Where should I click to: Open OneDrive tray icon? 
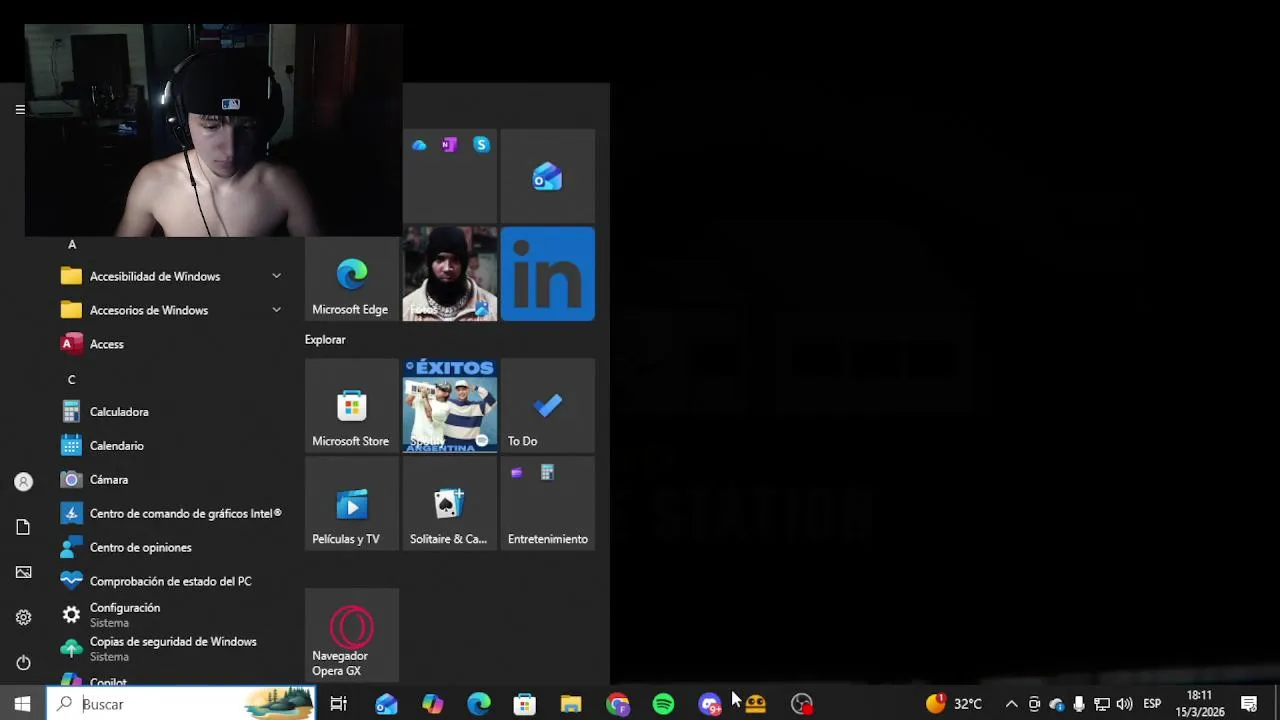pyautogui.click(x=1057, y=704)
